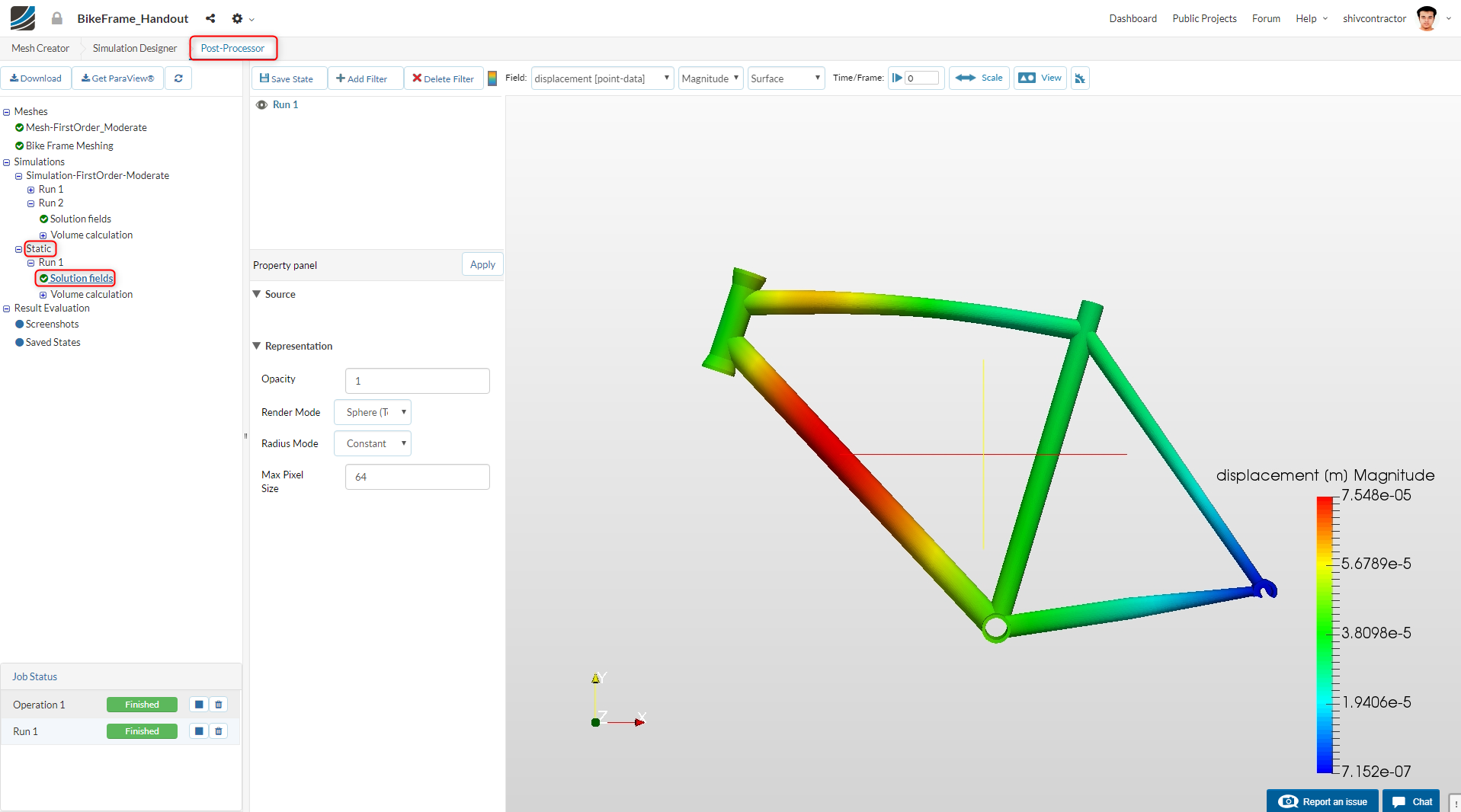The image size is (1461, 812).
Task: Click the colormap swatch near Field selector
Action: [x=492, y=78]
